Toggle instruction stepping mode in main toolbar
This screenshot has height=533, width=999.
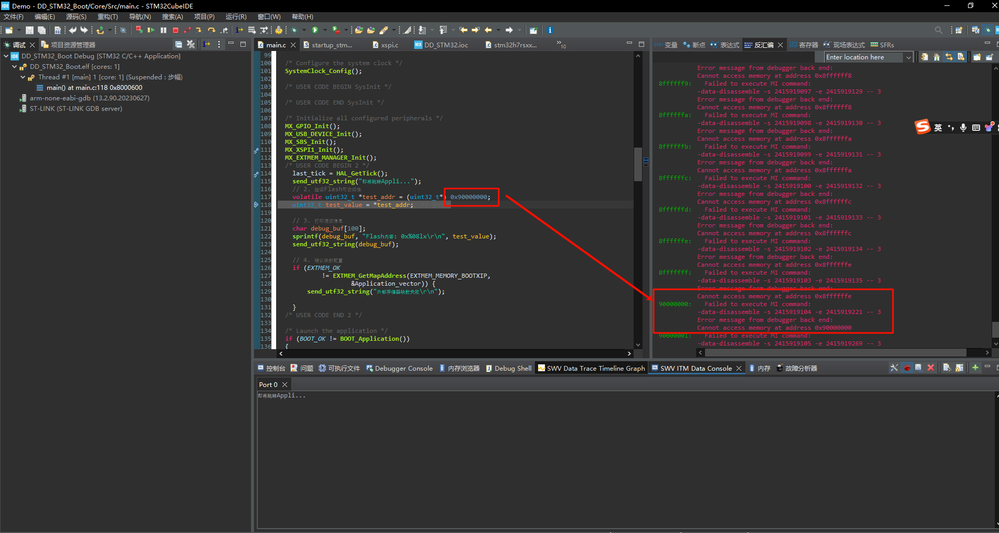tap(239, 30)
